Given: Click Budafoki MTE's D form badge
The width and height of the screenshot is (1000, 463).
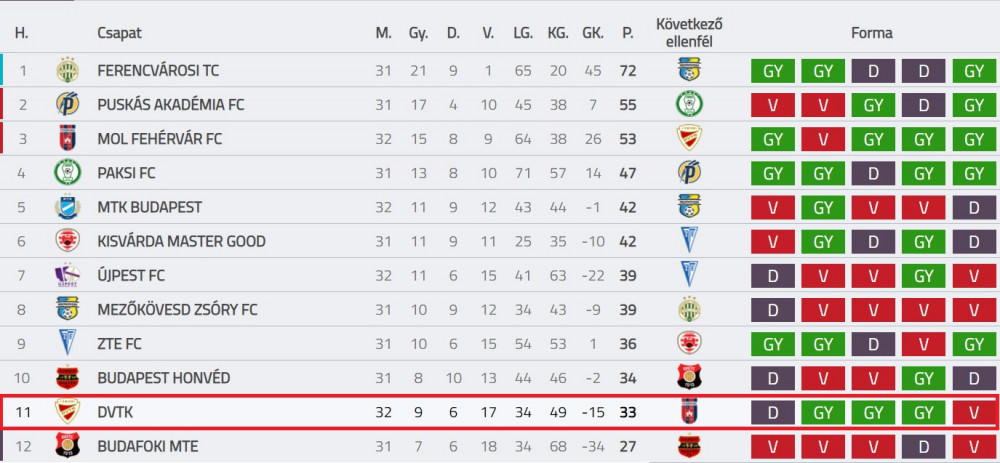Looking at the screenshot, I should click(923, 446).
